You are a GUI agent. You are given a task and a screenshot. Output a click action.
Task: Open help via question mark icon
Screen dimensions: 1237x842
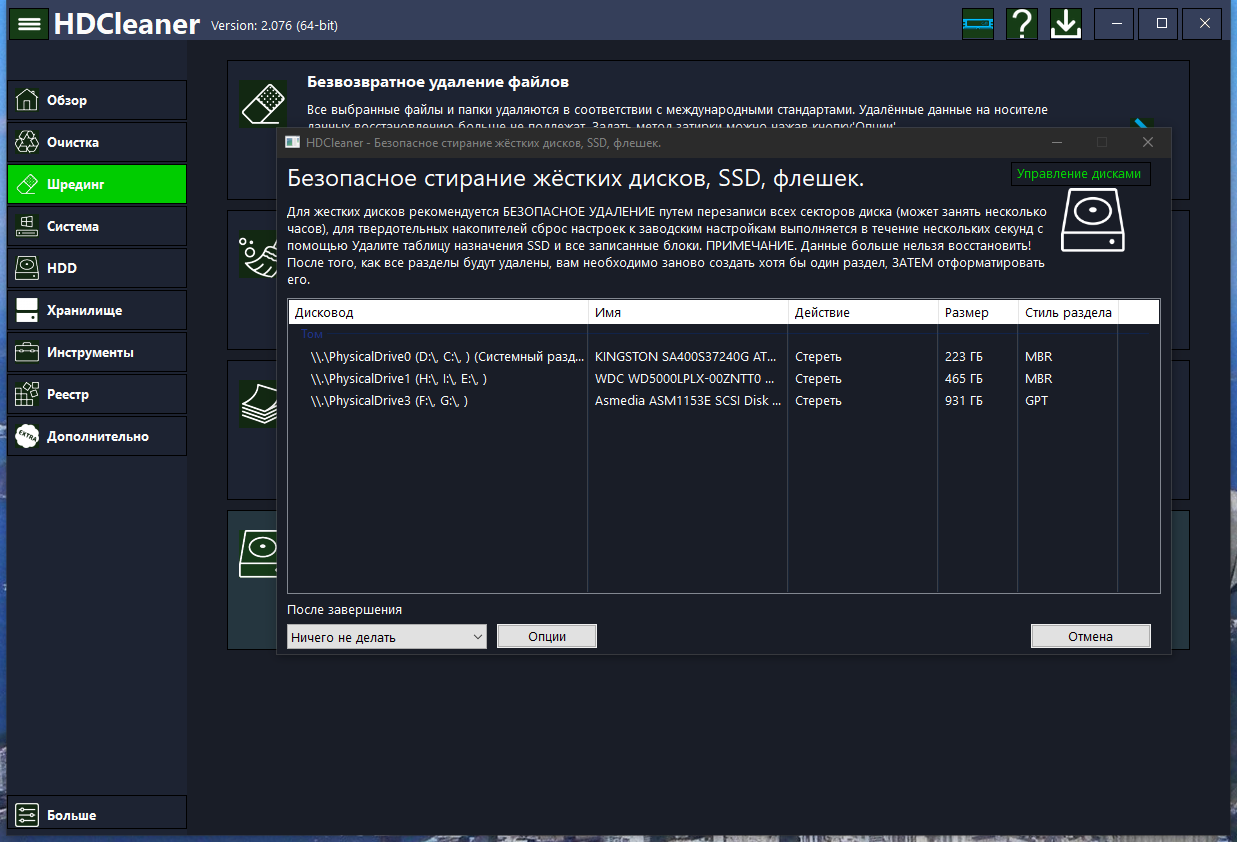[1021, 23]
